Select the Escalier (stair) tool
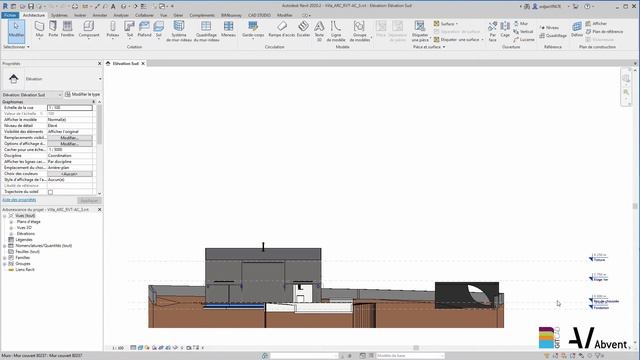 pyautogui.click(x=303, y=29)
